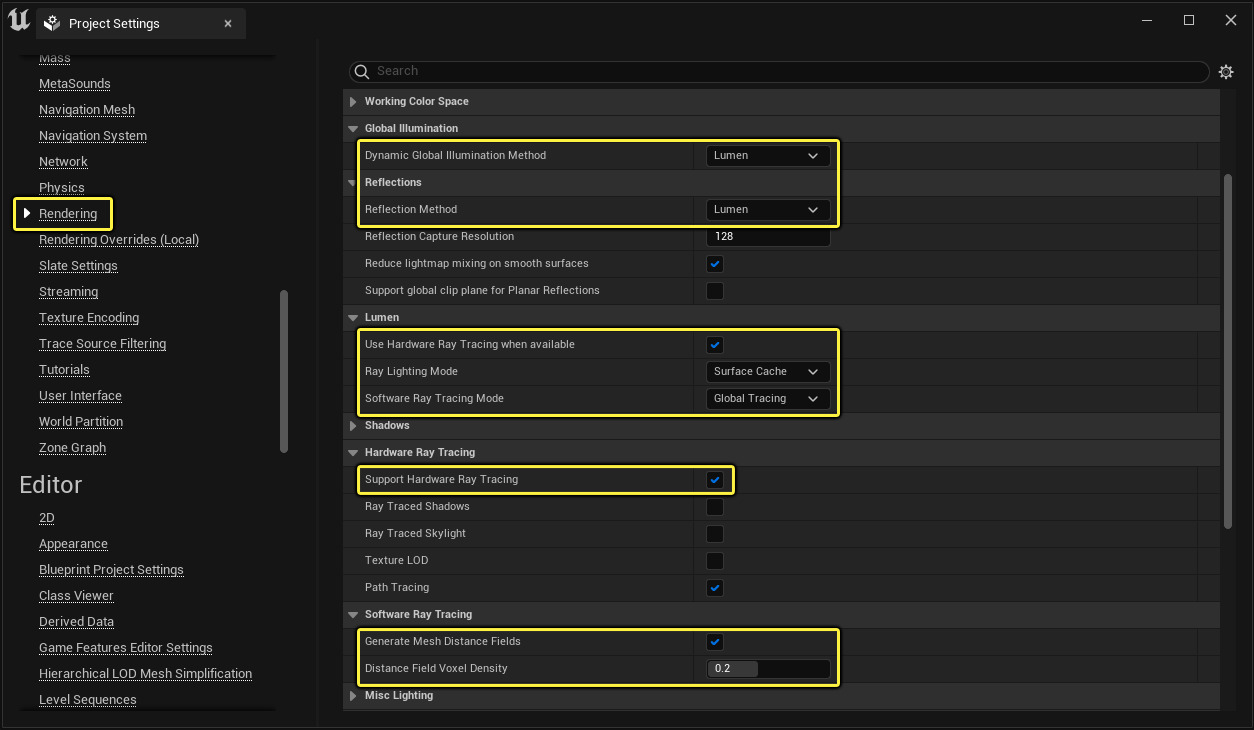
Task: Click the search magnifier icon
Action: [361, 71]
